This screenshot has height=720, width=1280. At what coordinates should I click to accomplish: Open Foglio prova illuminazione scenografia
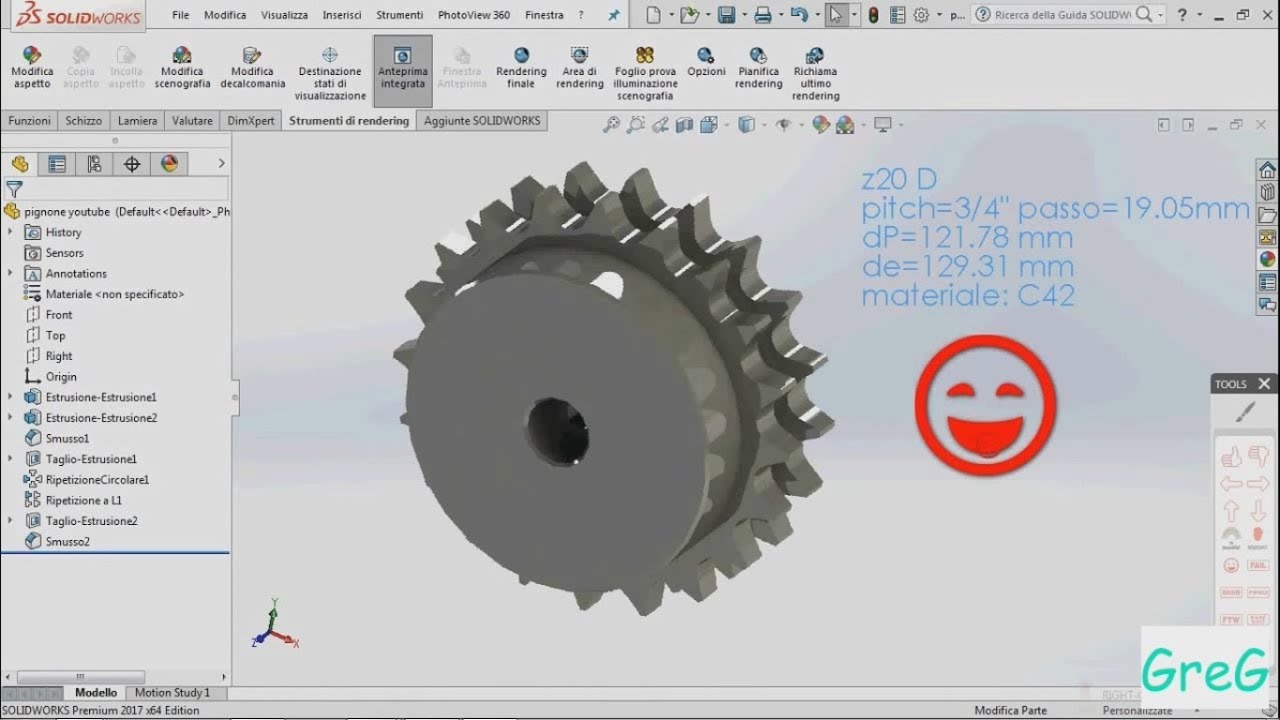[x=645, y=74]
